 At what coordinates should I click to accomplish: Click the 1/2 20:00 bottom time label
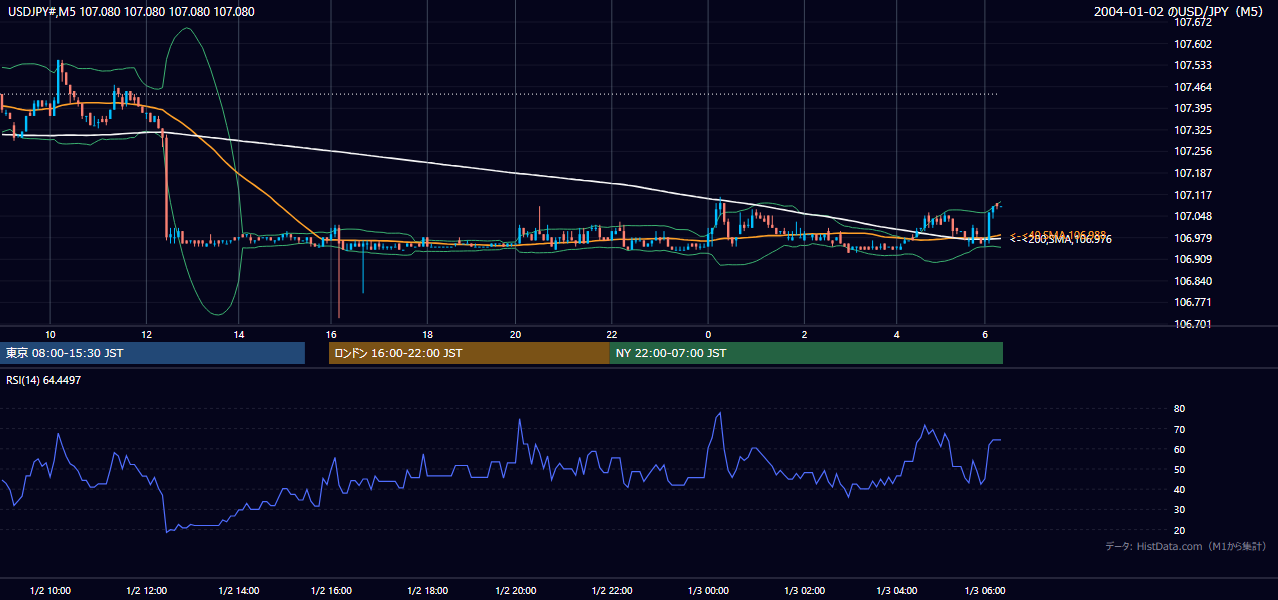click(x=516, y=590)
